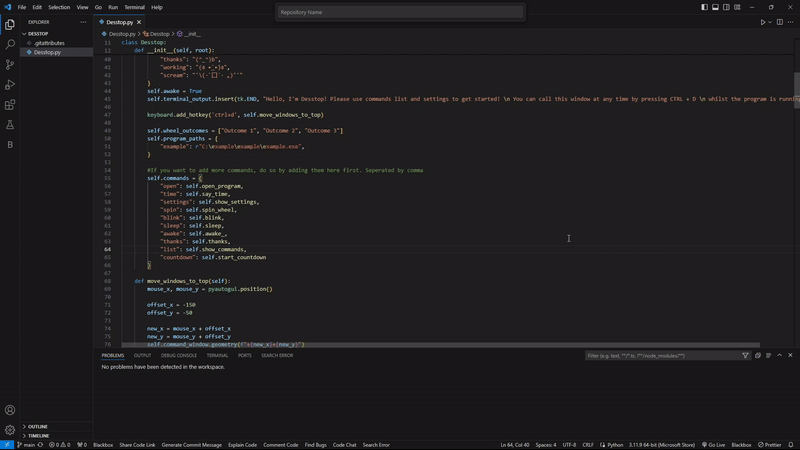Open the Extensions view
The height and width of the screenshot is (450, 800).
10,105
